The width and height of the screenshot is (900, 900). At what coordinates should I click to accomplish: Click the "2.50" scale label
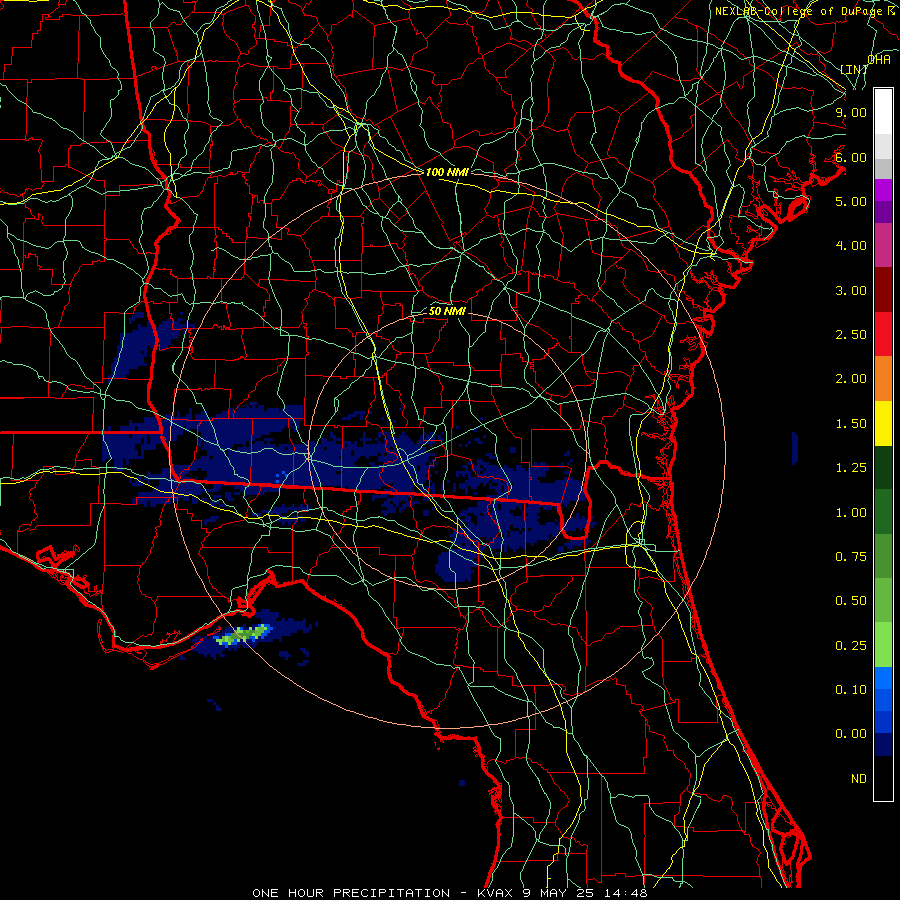click(851, 335)
